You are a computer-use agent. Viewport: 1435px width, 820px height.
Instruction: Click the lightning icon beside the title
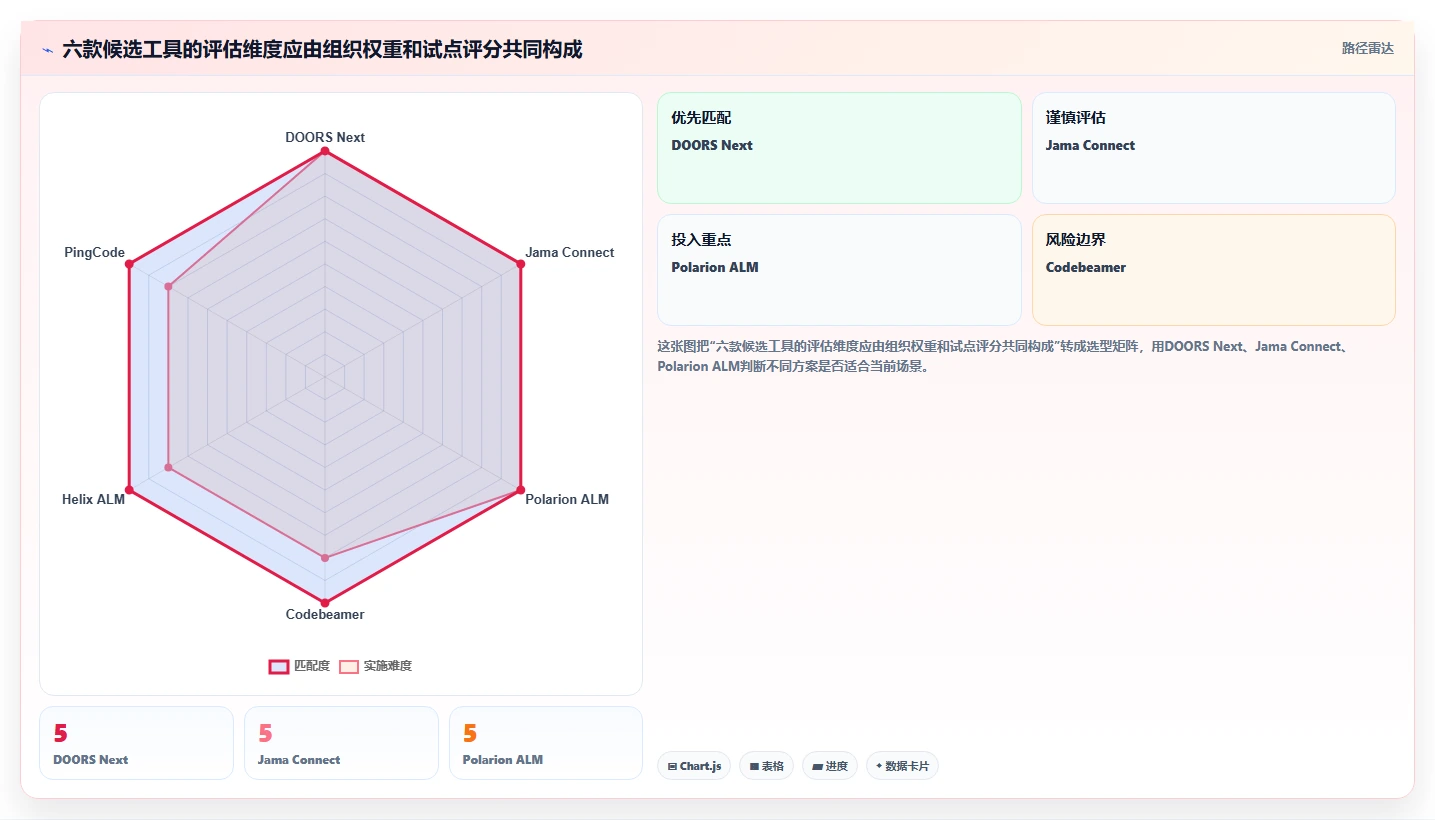pos(48,50)
